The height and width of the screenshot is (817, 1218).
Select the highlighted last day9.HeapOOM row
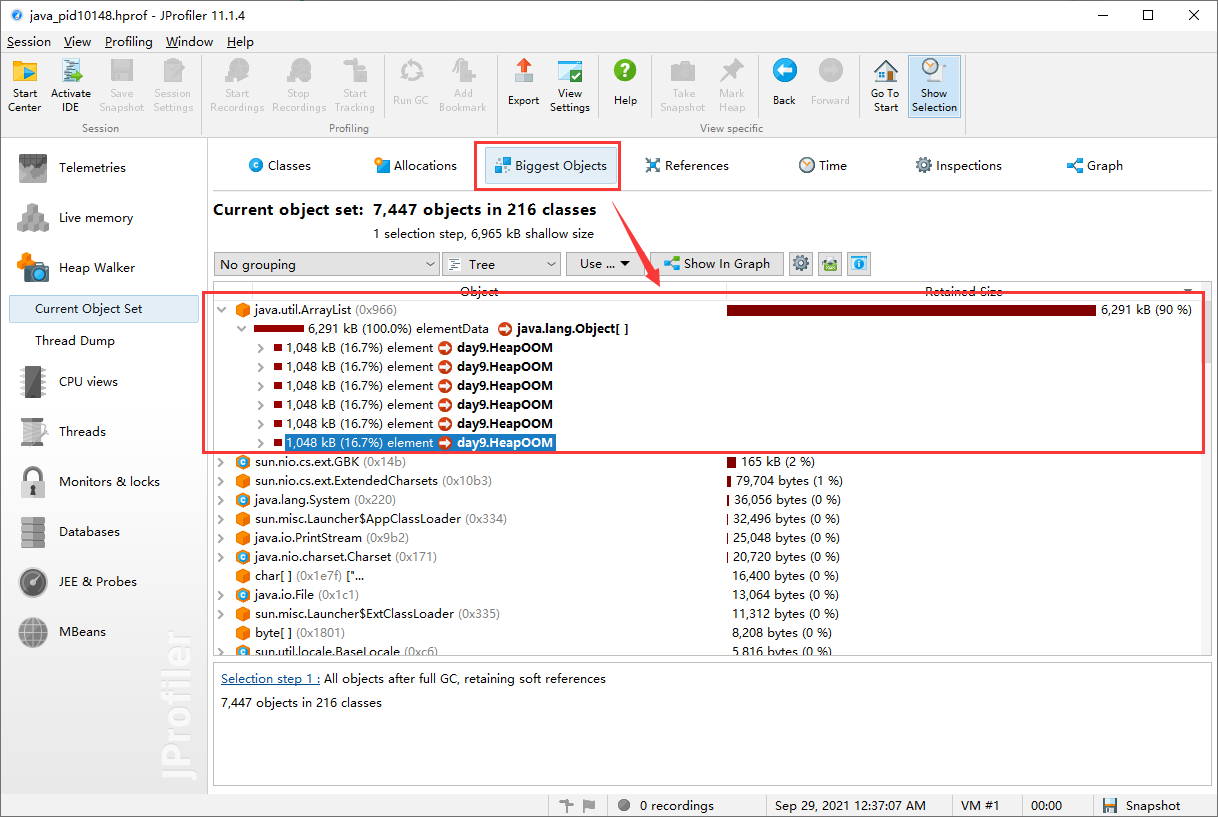(419, 443)
